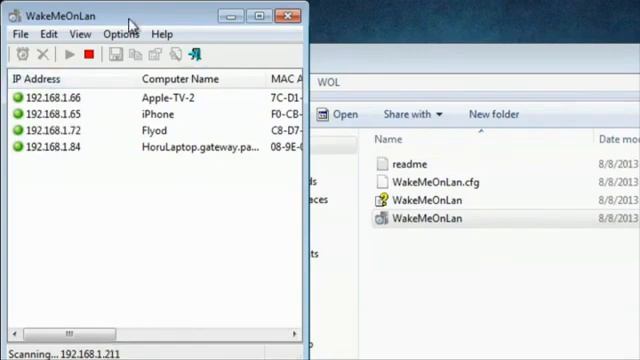Click Open in the Explorer toolbar
This screenshot has height=360, width=640.
pos(337,115)
